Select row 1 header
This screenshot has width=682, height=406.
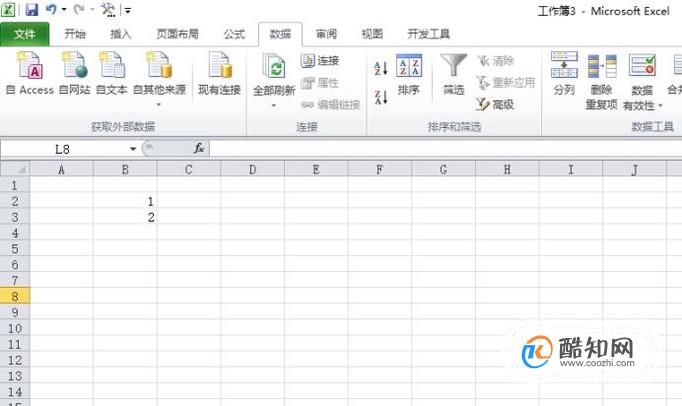15,185
